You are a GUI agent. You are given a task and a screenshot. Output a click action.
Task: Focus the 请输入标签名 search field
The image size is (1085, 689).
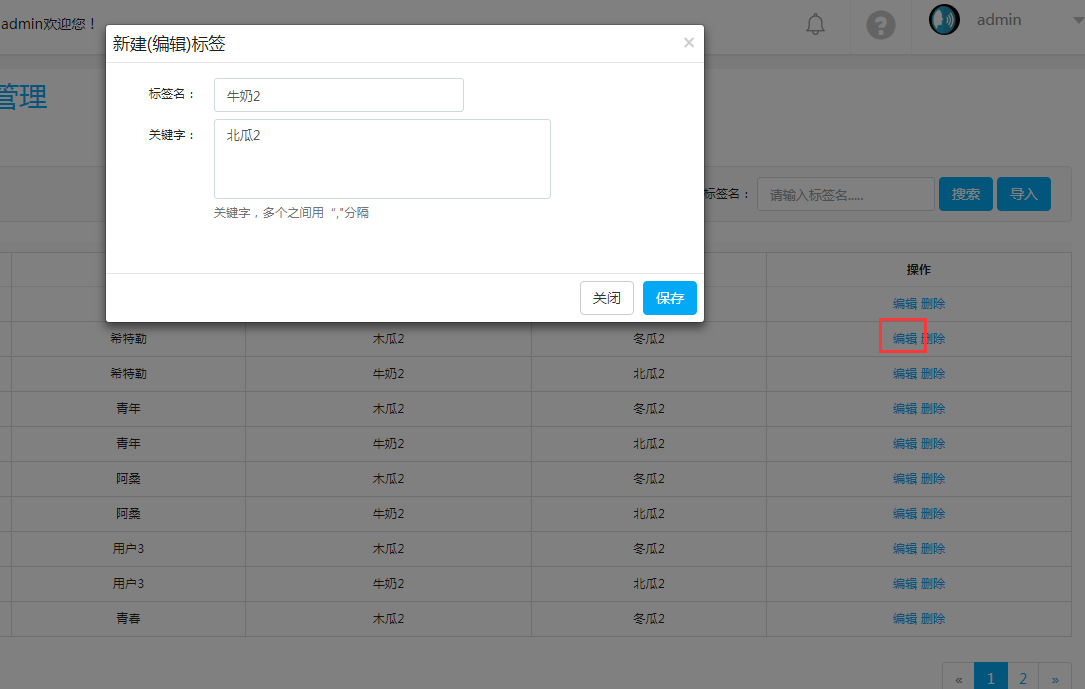click(845, 194)
